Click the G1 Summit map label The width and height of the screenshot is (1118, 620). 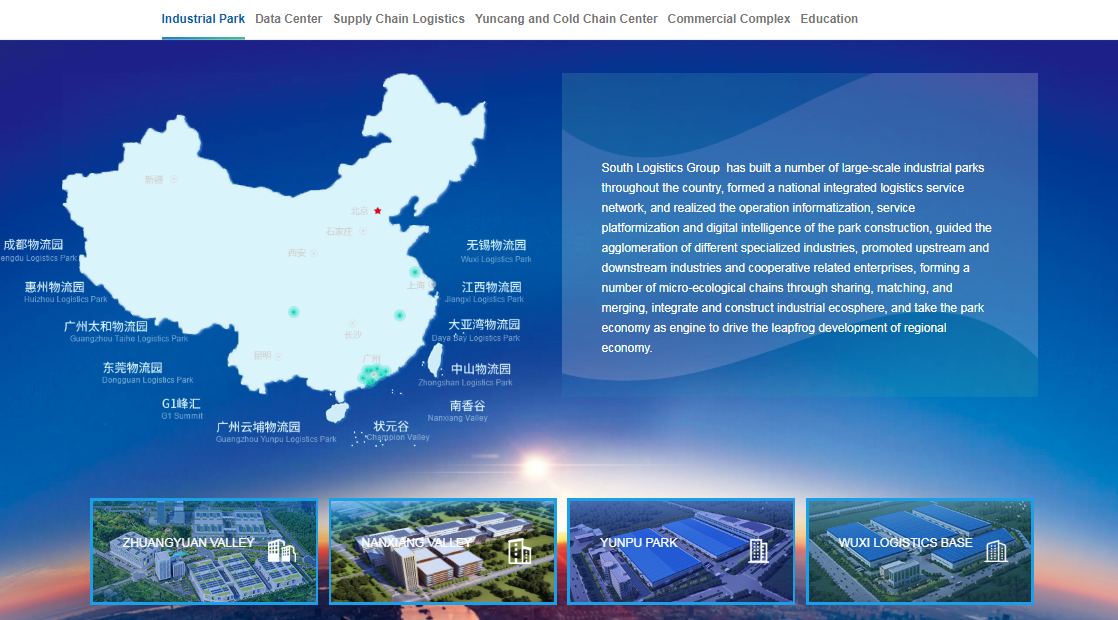[181, 409]
